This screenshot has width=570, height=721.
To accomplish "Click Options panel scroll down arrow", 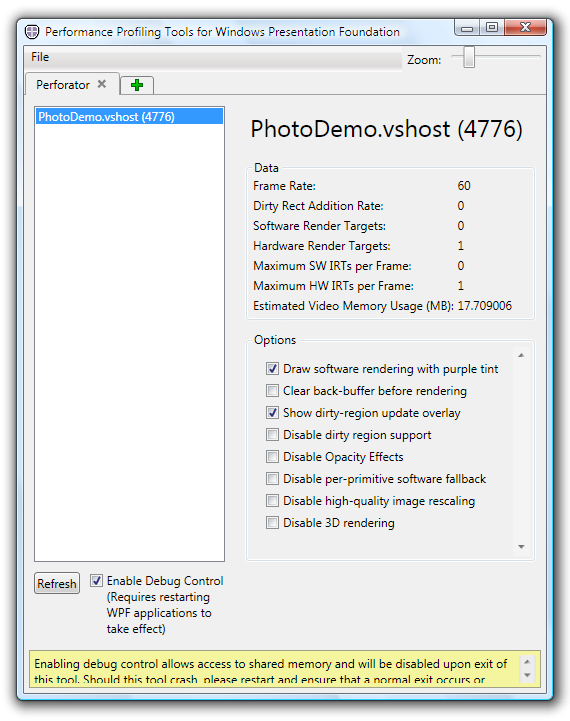I will (x=521, y=547).
